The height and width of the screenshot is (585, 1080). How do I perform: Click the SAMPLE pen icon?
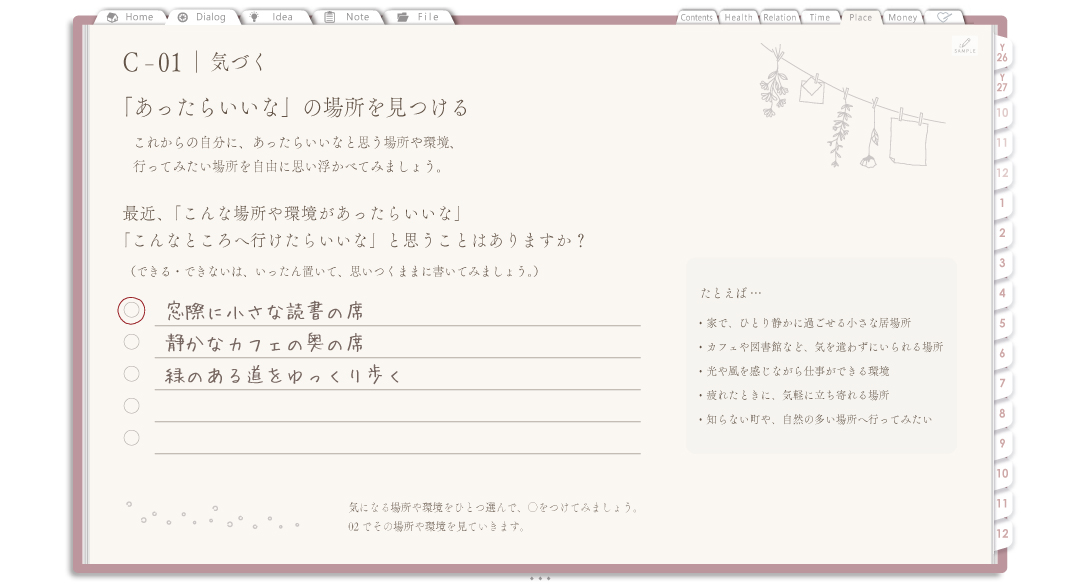point(965,45)
